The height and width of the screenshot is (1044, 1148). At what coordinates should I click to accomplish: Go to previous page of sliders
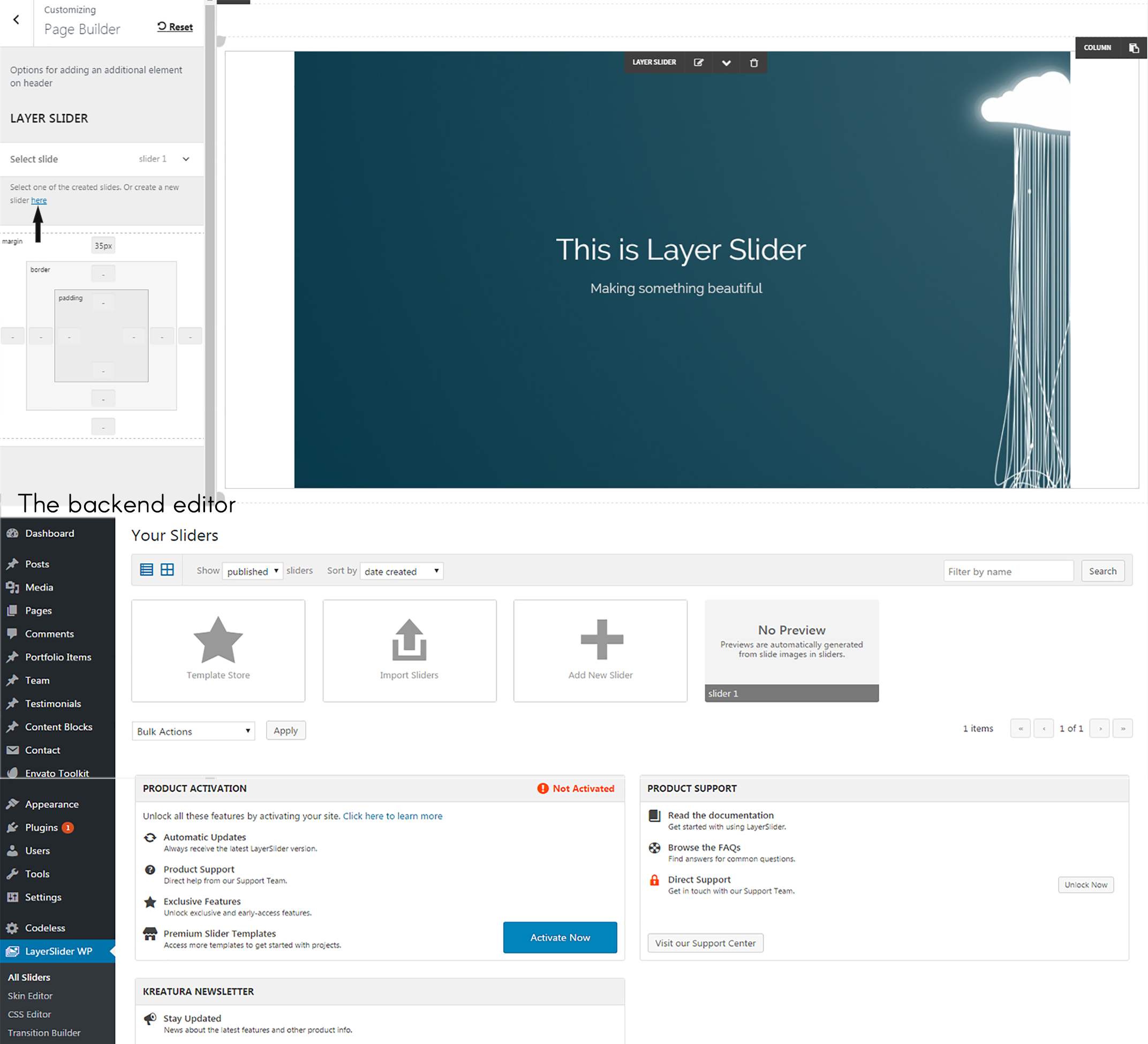[x=1044, y=729]
